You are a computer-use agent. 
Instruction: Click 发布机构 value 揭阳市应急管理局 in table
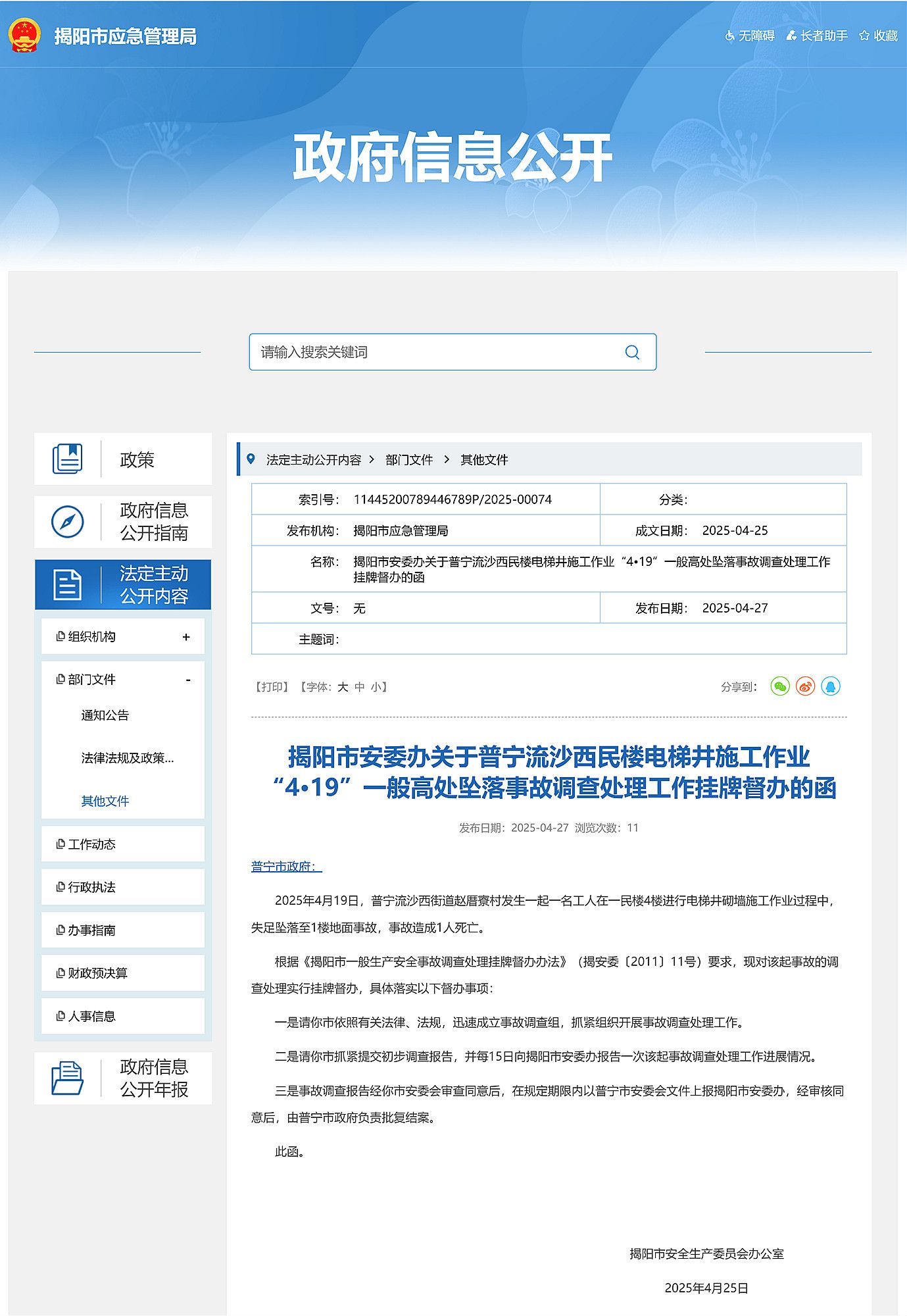[x=401, y=530]
